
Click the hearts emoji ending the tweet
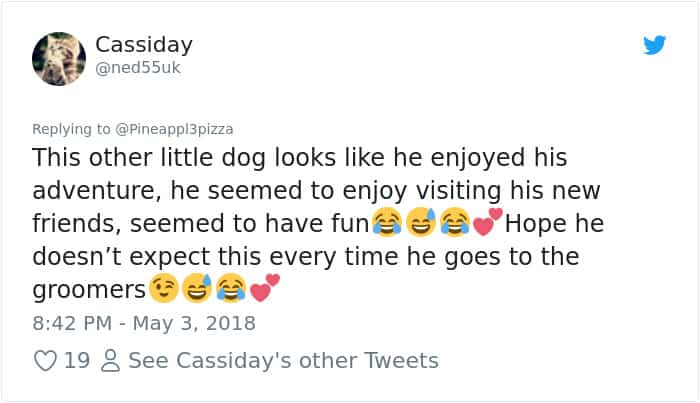point(264,290)
